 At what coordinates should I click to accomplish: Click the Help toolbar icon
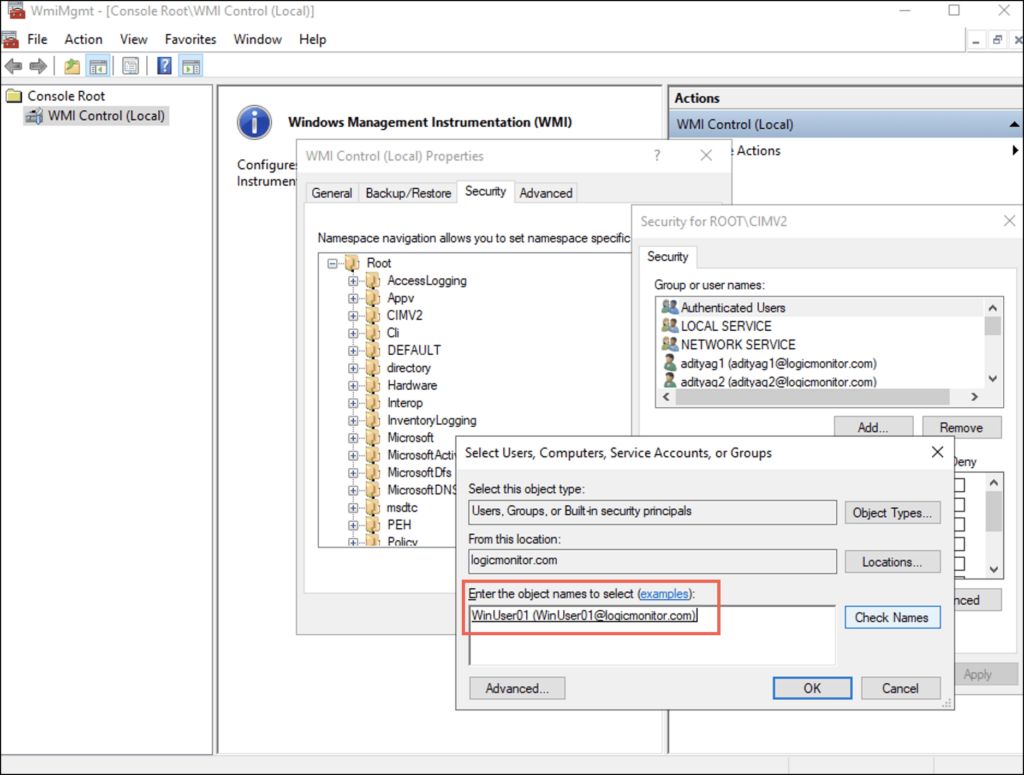click(164, 66)
